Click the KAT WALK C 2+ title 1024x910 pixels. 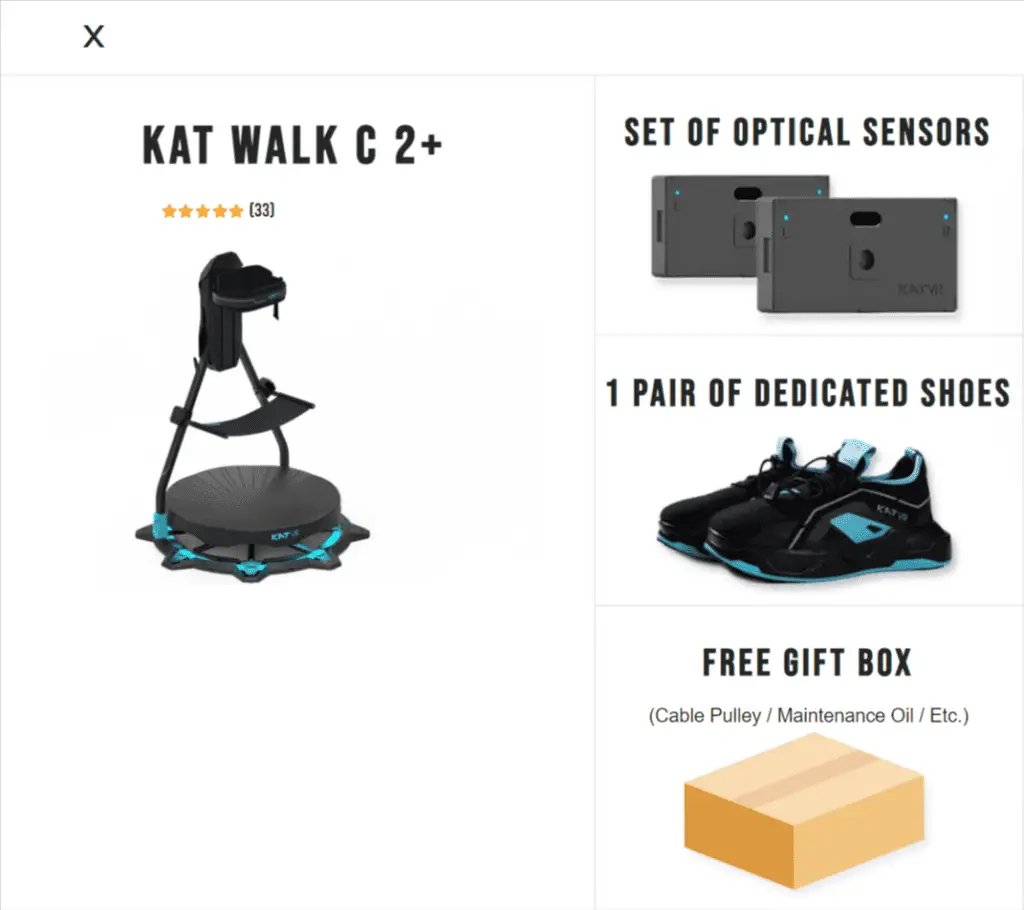click(x=293, y=144)
